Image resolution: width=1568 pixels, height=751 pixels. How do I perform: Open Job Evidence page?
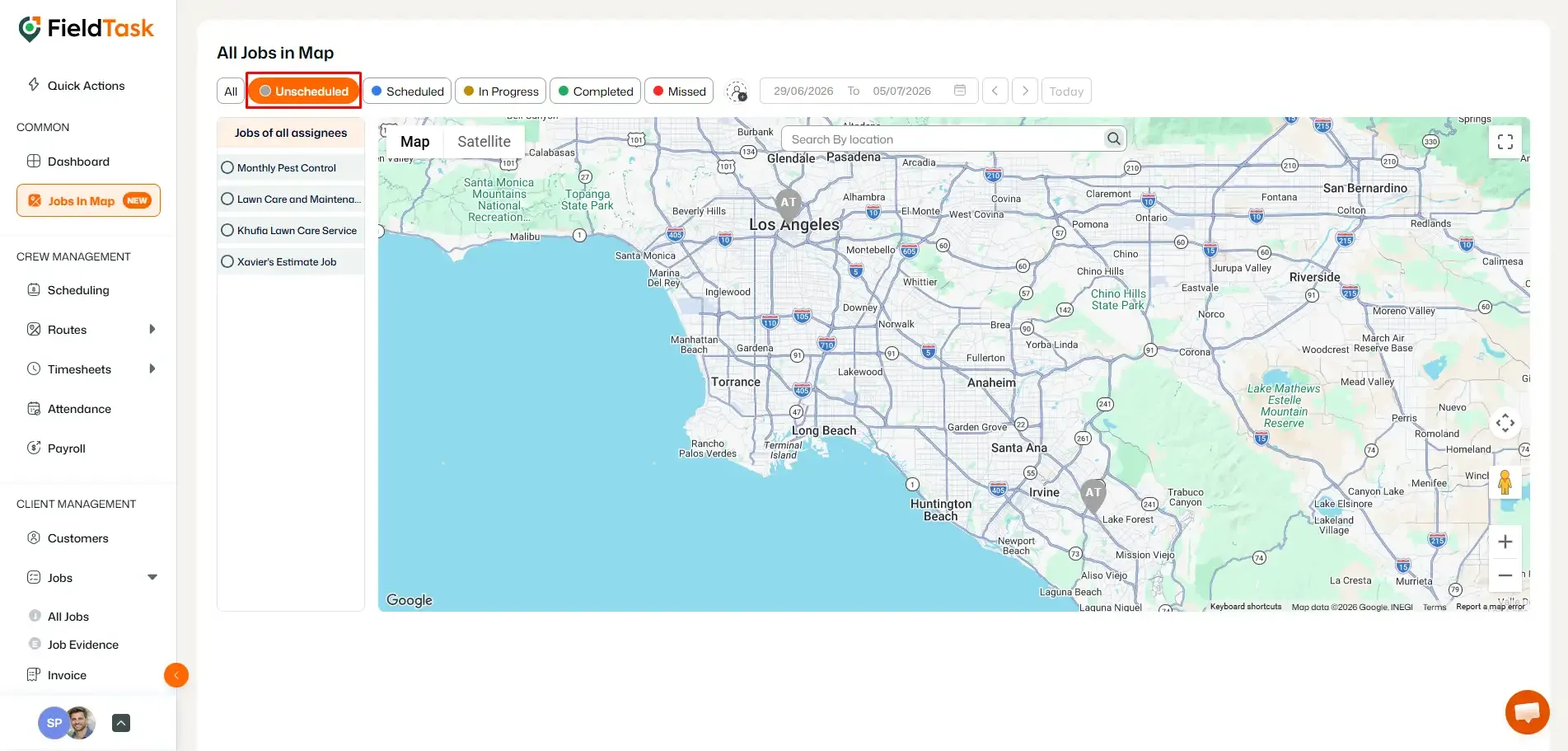coord(83,645)
